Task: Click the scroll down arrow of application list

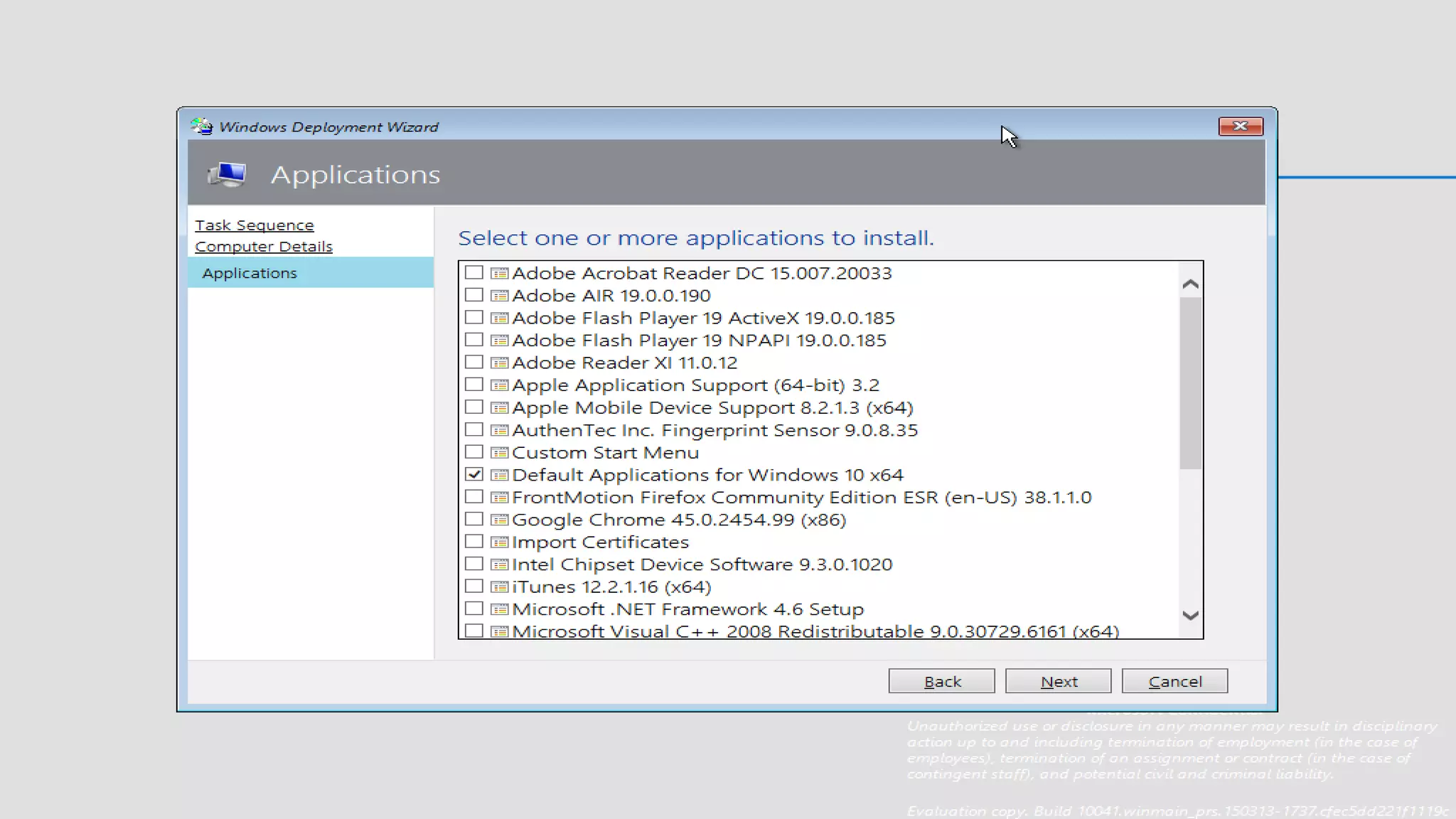Action: 1191,616
